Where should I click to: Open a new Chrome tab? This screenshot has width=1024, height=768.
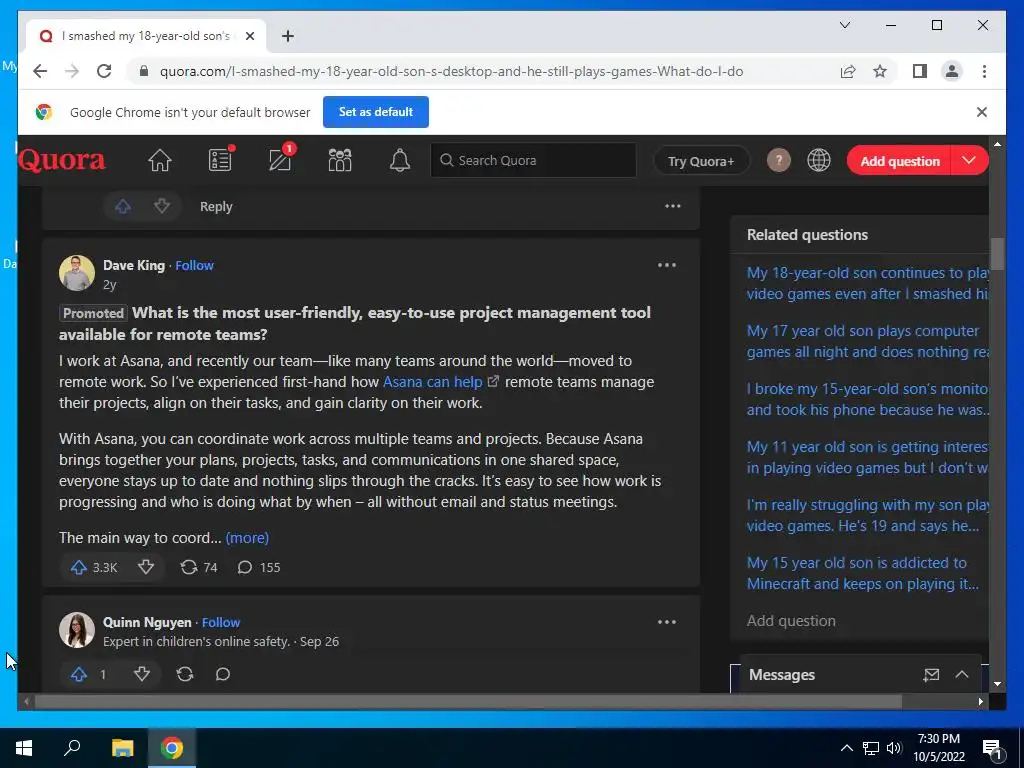click(x=288, y=36)
